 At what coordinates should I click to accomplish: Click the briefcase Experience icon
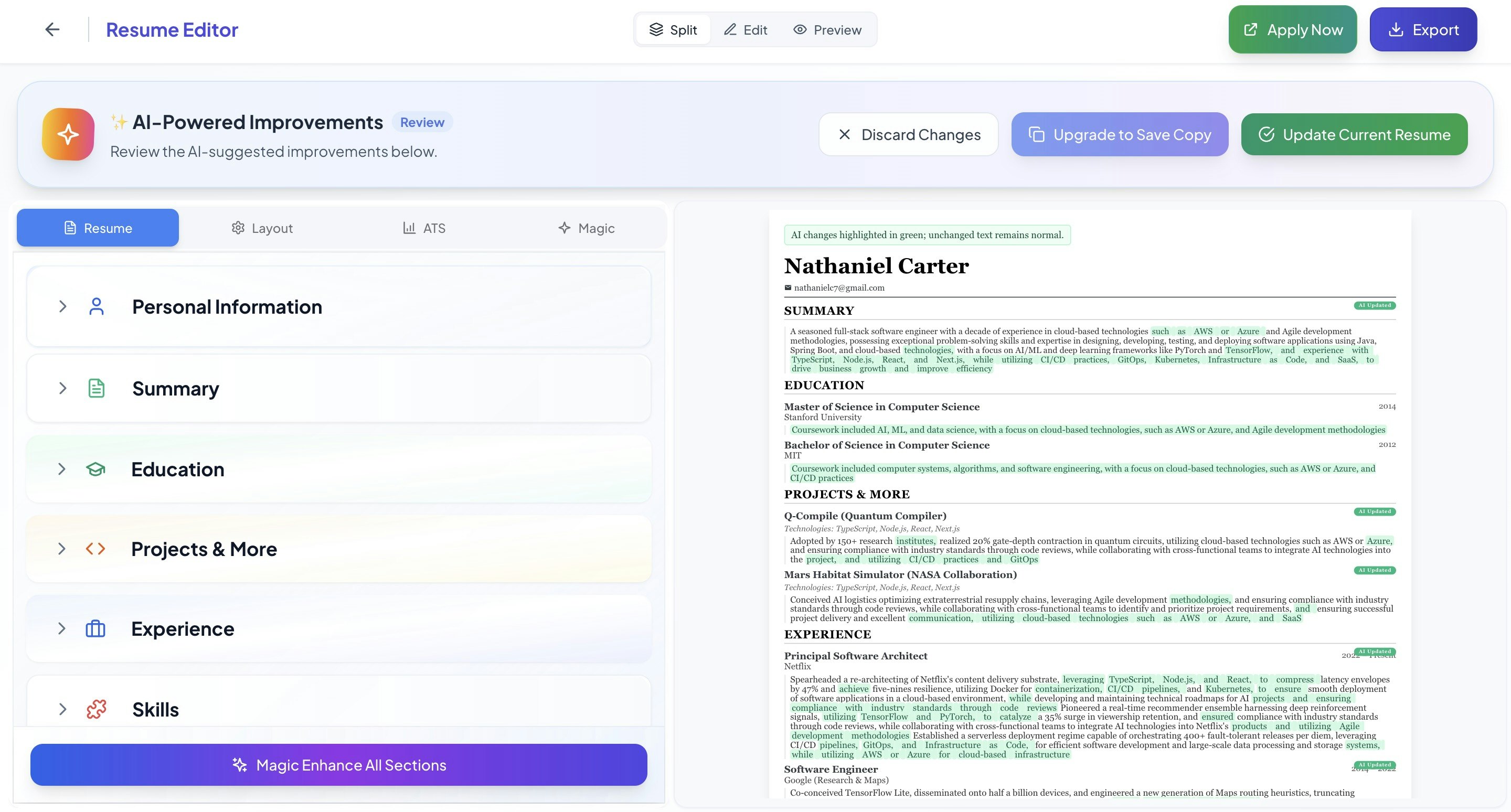click(95, 628)
